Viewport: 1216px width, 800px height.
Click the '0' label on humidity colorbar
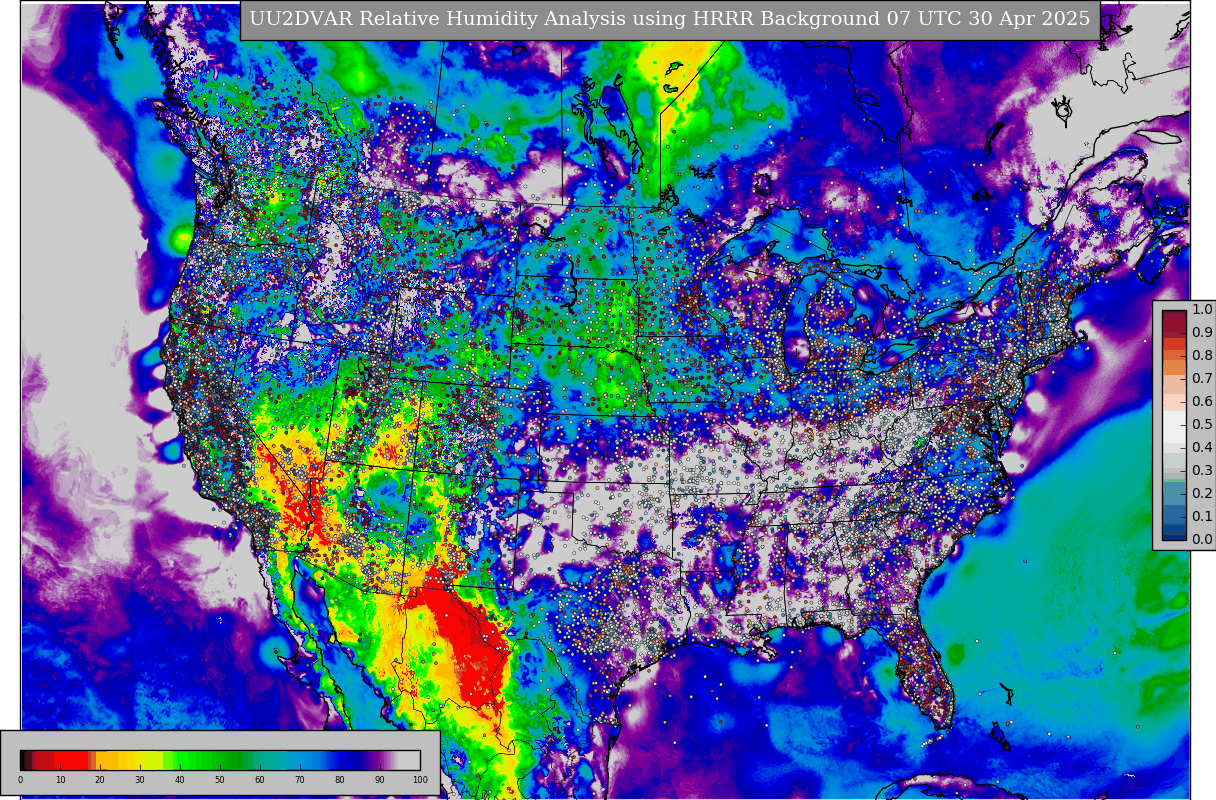20,780
